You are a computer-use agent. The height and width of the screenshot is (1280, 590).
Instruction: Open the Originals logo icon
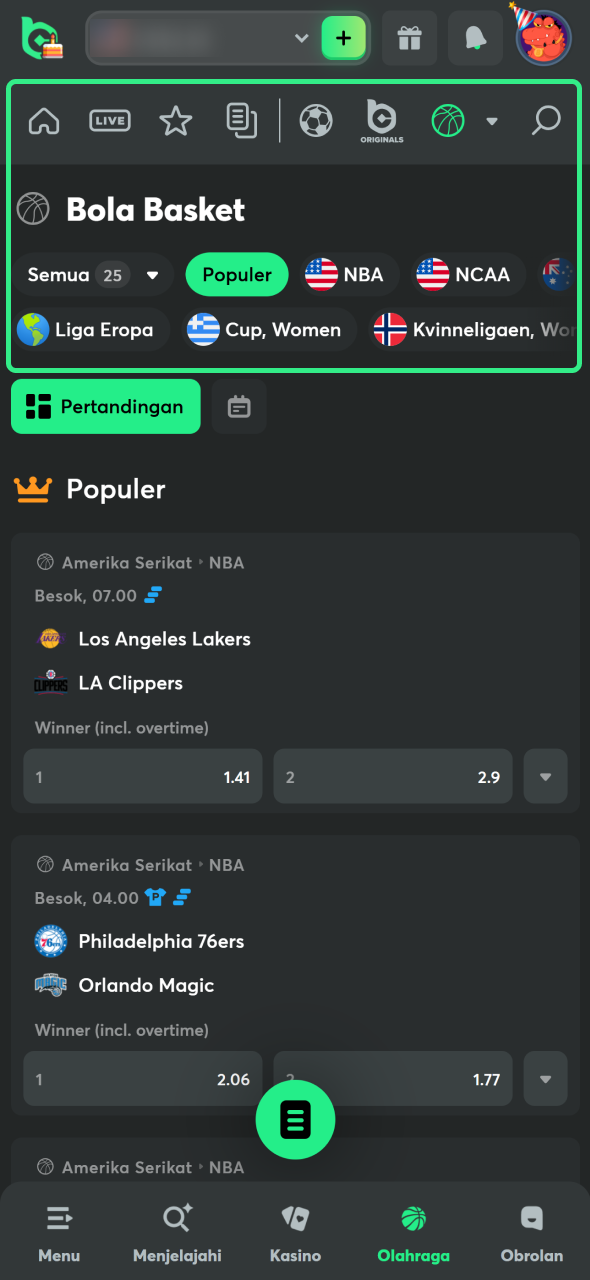382,121
